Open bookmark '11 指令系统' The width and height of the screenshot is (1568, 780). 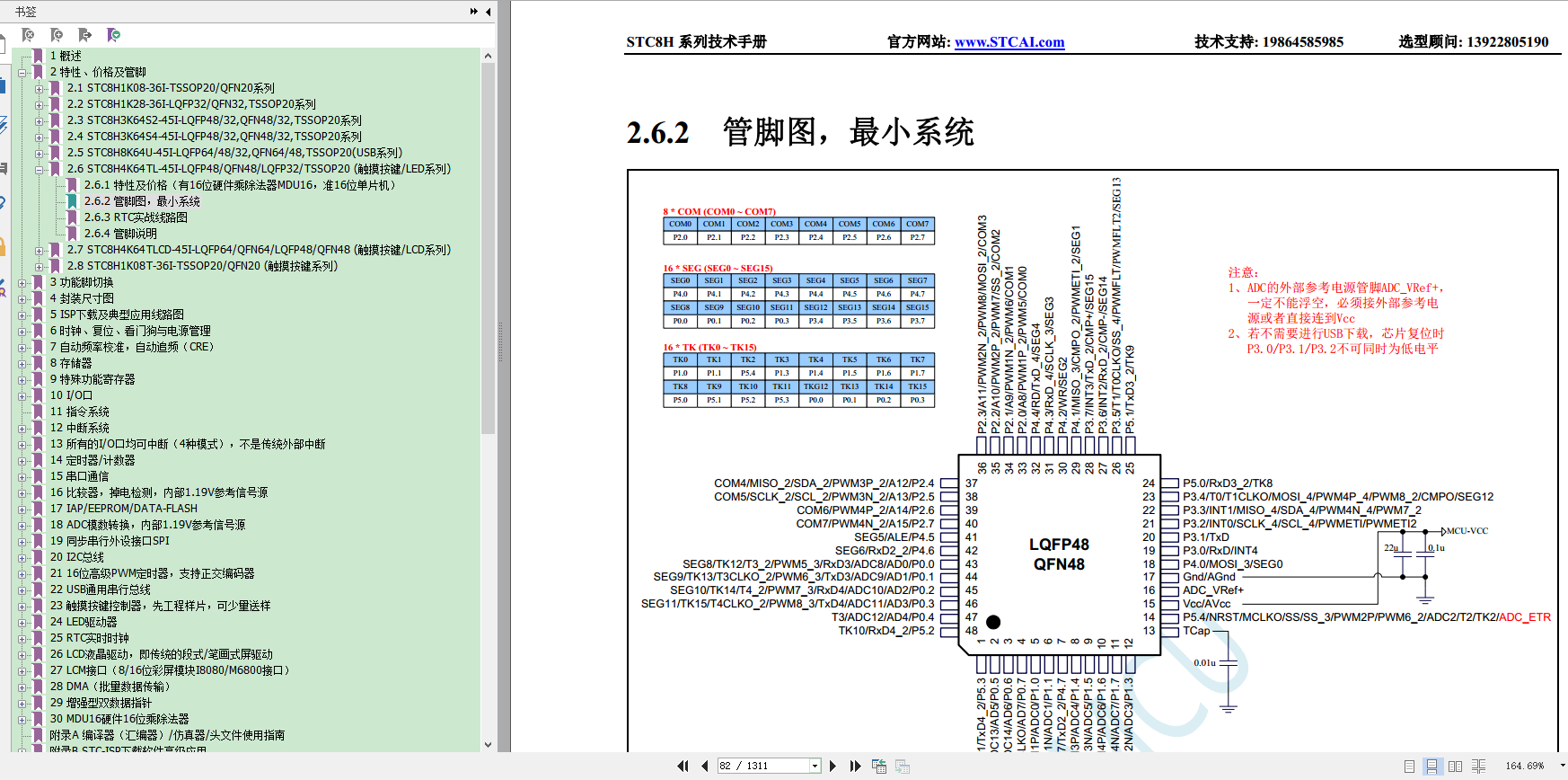(80, 412)
